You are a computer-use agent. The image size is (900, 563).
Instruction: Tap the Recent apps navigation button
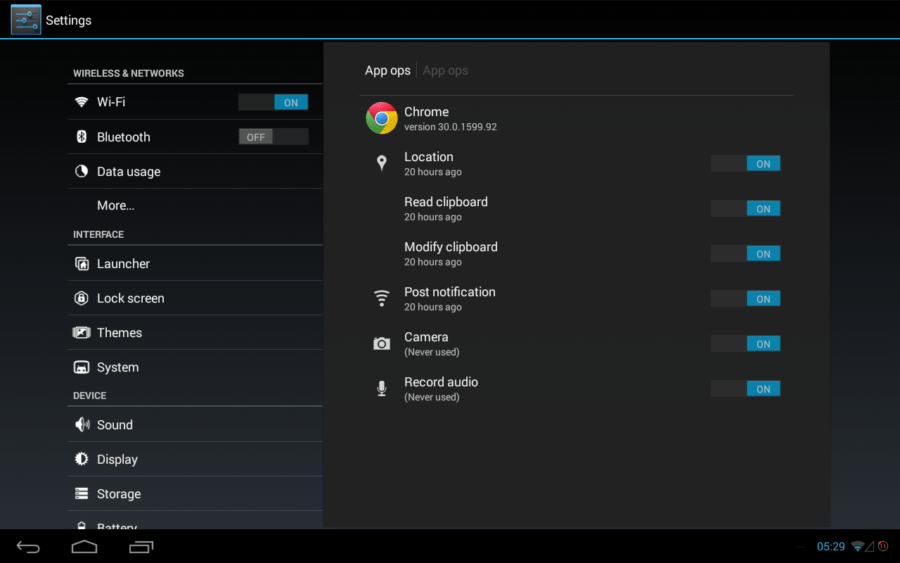141,547
